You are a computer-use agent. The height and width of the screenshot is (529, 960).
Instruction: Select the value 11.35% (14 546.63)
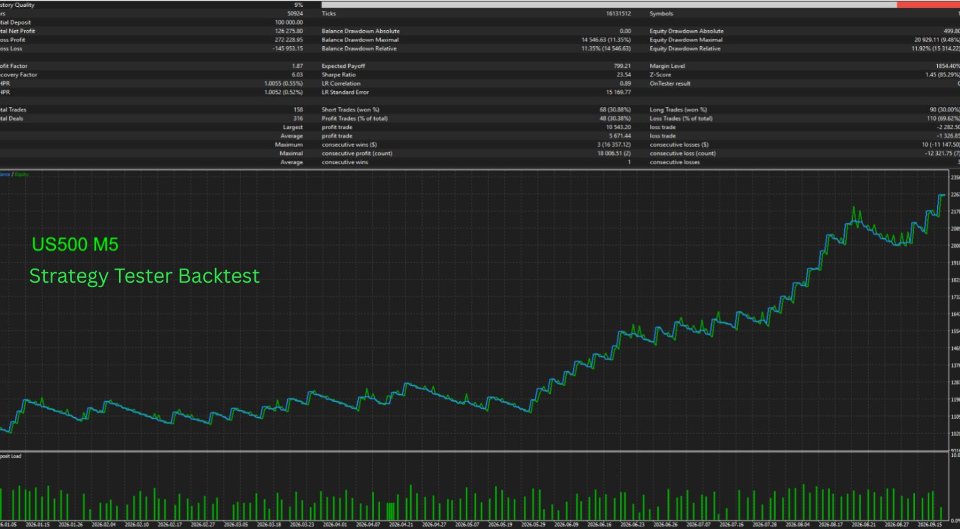point(606,48)
